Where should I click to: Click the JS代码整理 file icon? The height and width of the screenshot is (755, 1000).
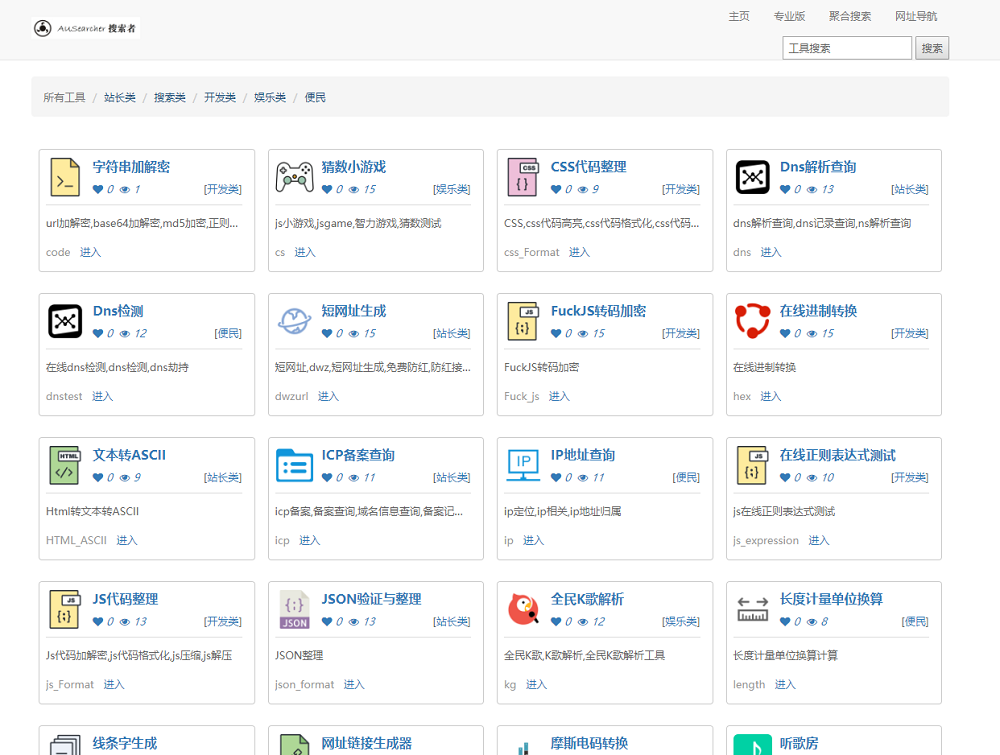(65, 609)
